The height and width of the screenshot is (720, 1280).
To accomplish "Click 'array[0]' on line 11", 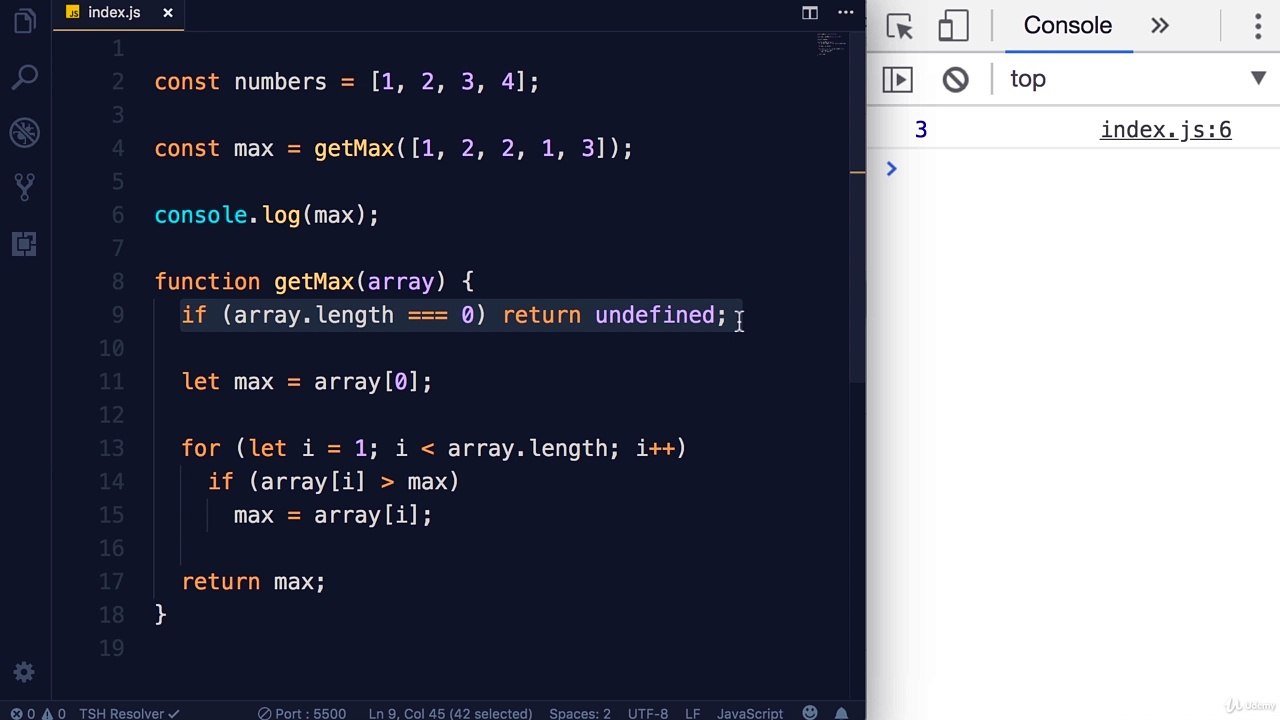I will point(367,382).
